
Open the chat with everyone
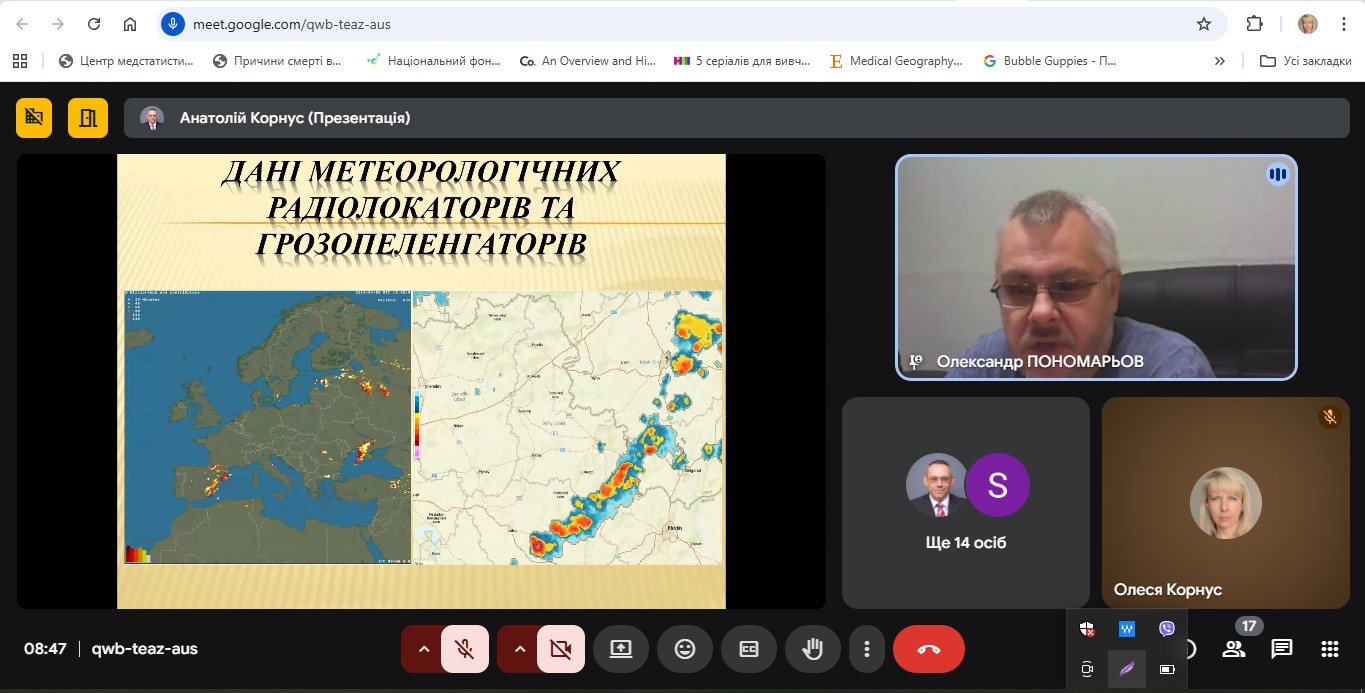(x=1282, y=649)
